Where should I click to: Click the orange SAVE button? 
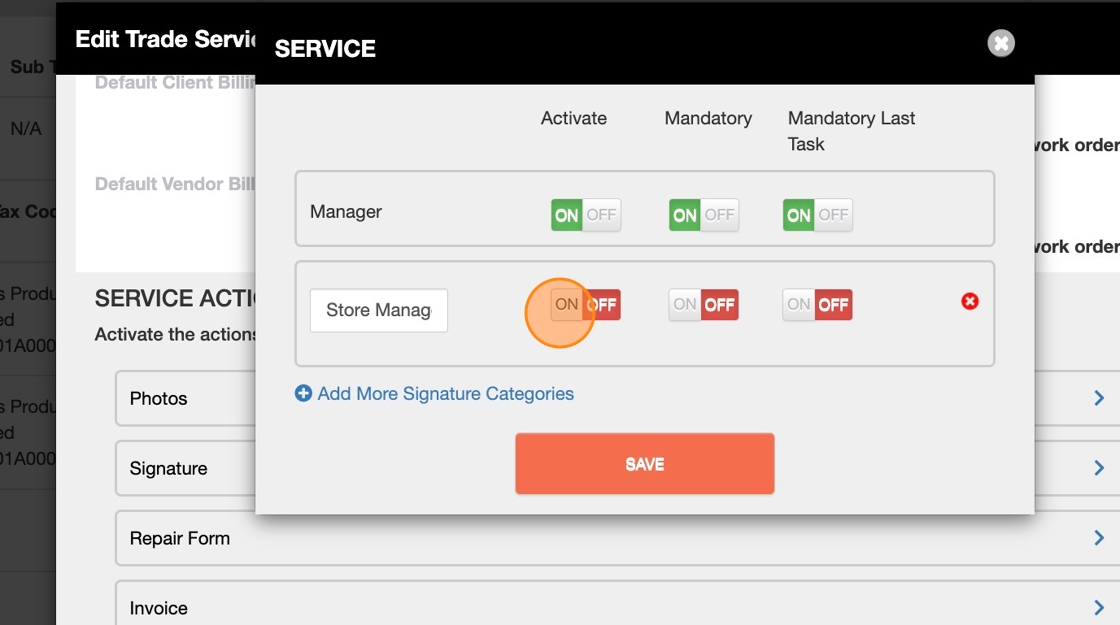[x=644, y=464]
